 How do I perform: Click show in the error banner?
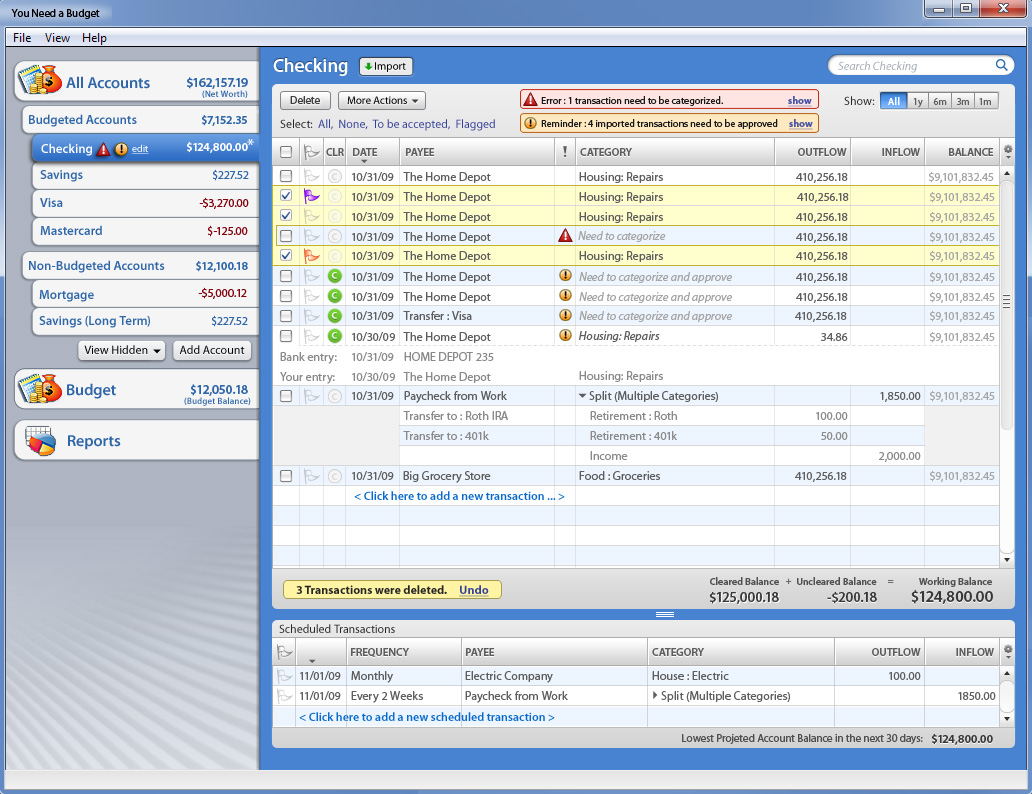(x=800, y=101)
